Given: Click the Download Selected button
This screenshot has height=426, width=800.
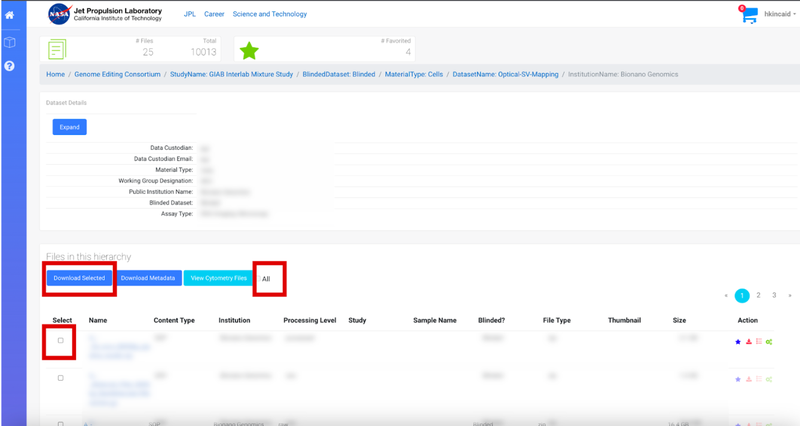Looking at the screenshot, I should click(x=79, y=278).
